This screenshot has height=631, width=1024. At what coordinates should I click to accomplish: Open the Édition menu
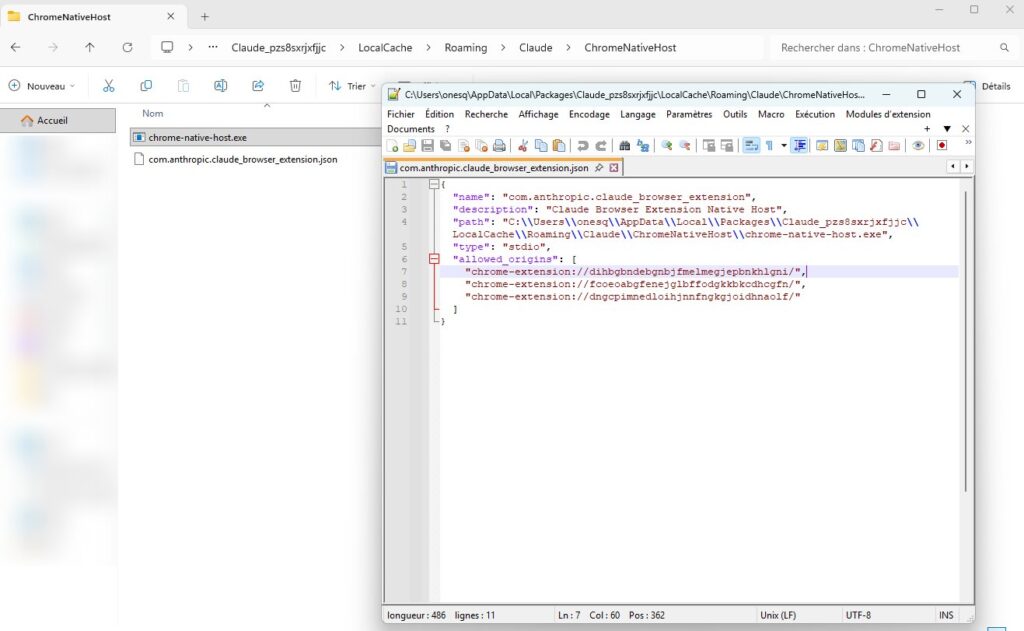(440, 114)
